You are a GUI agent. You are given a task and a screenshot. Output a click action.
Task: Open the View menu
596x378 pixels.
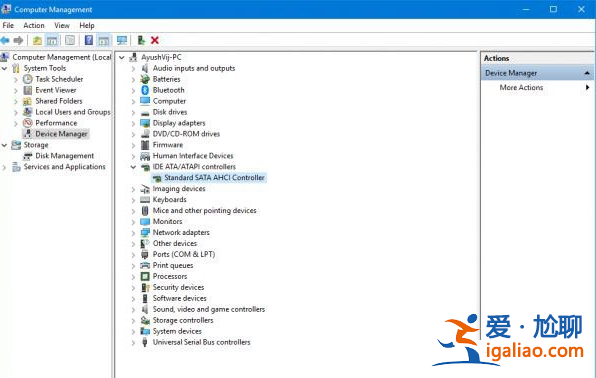point(62,25)
